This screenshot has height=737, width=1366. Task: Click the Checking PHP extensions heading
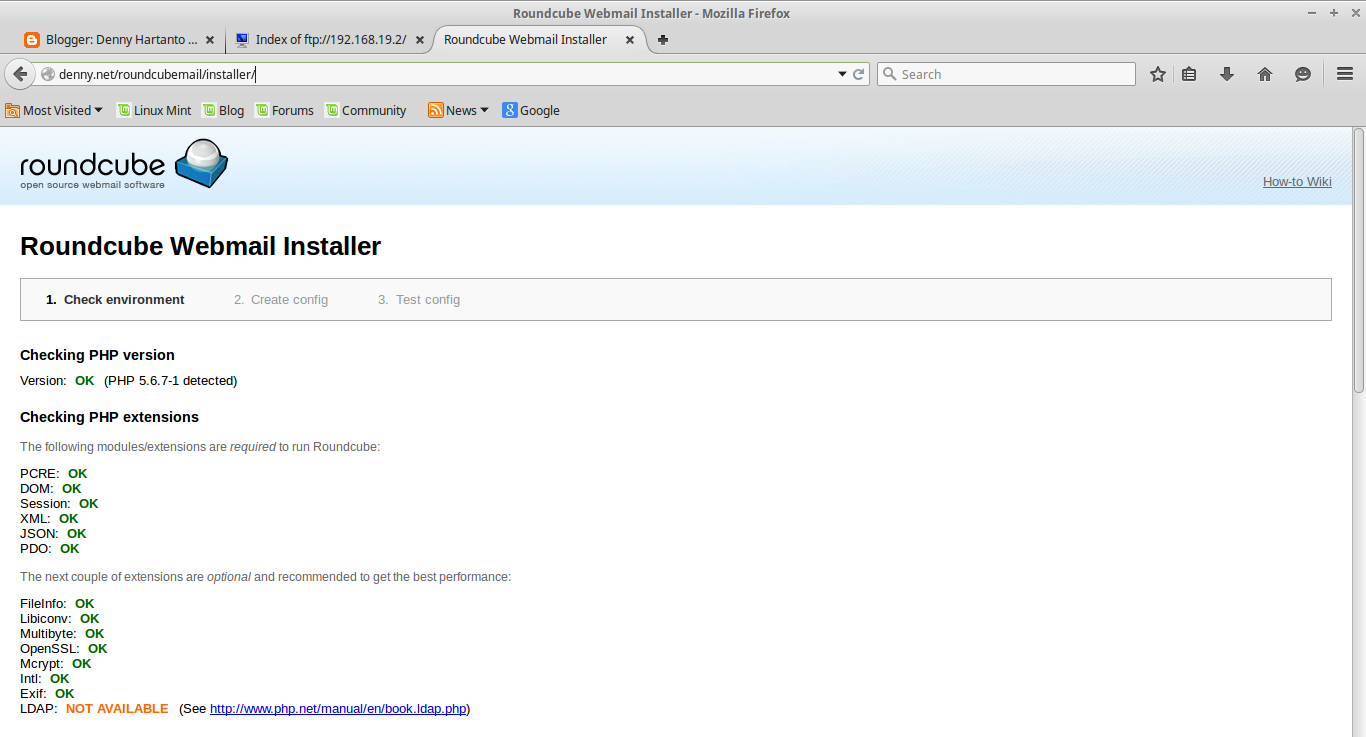[110, 417]
